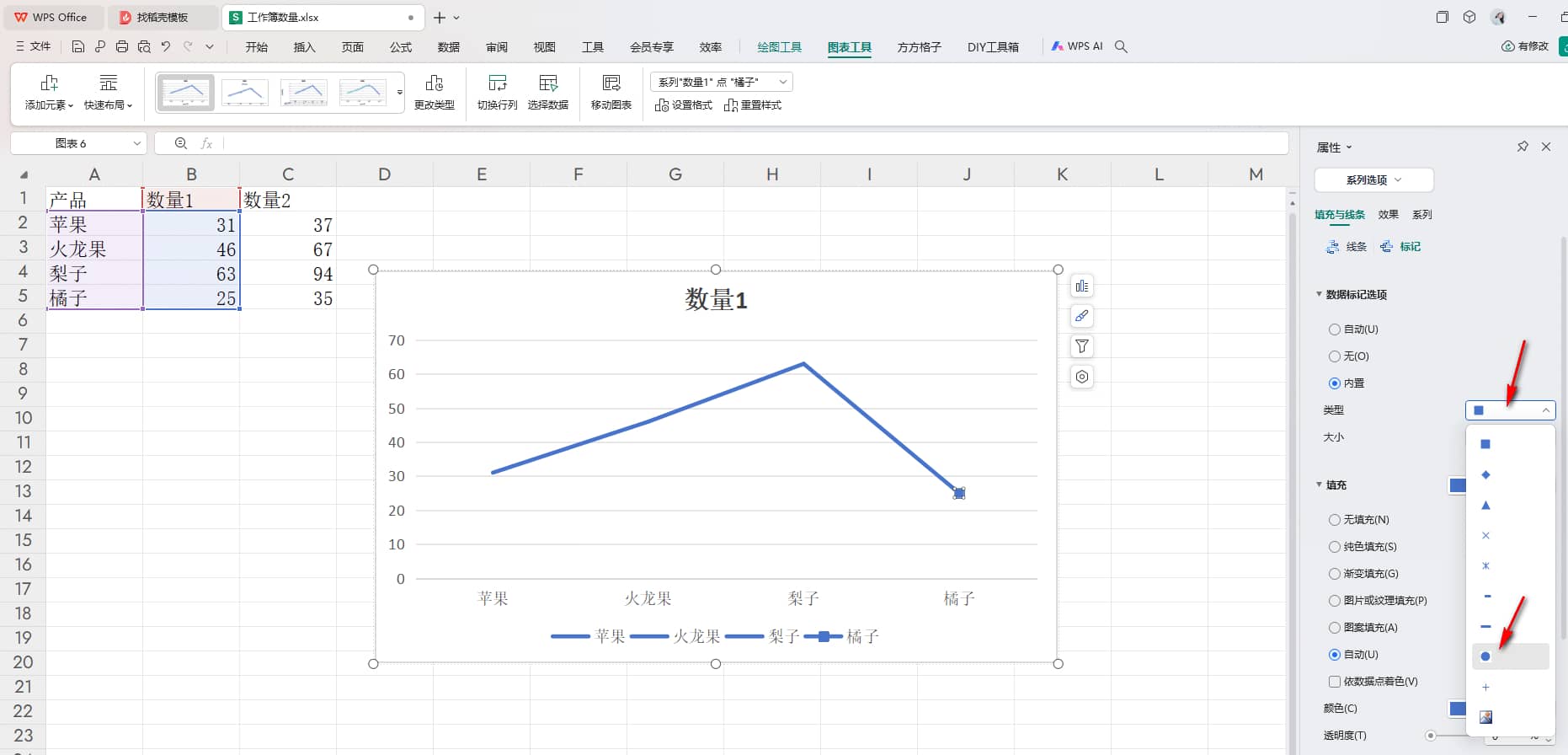Select Gradient fill (渐变填充) radio

(1335, 574)
